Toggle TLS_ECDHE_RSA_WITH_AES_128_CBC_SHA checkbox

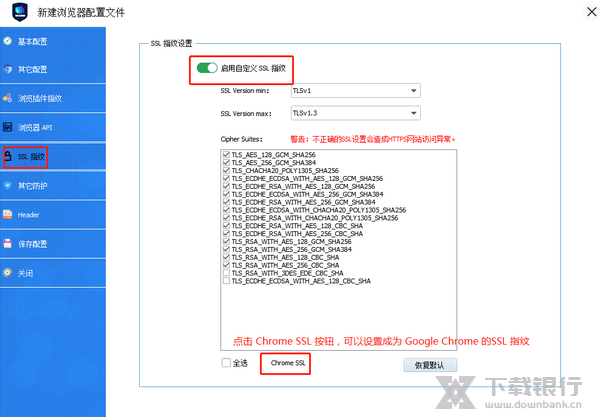226,226
